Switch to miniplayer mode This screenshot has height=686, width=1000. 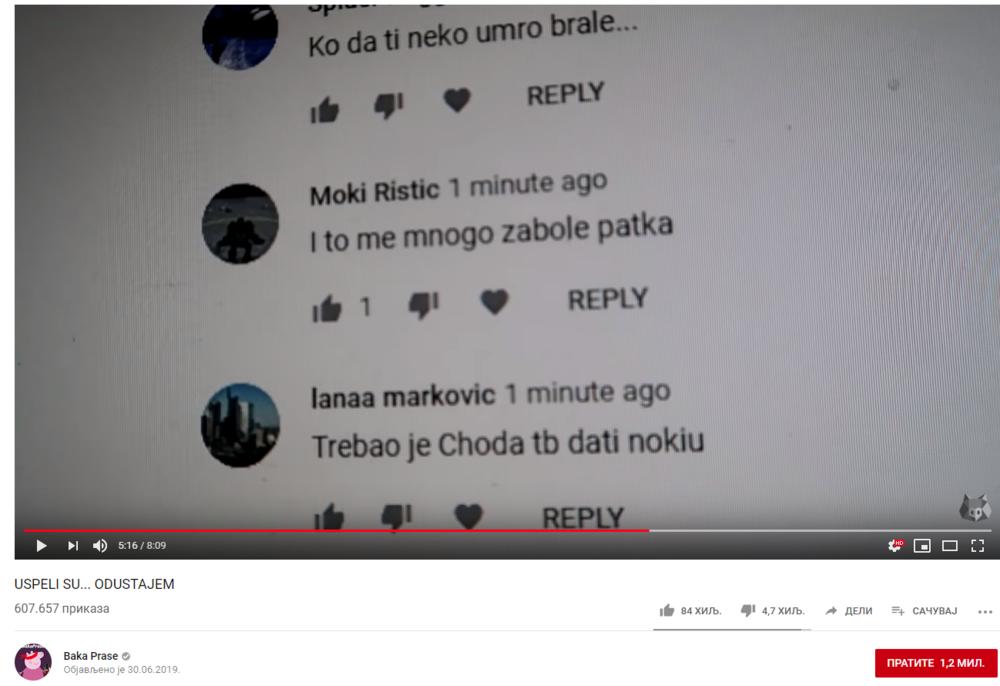pos(922,546)
